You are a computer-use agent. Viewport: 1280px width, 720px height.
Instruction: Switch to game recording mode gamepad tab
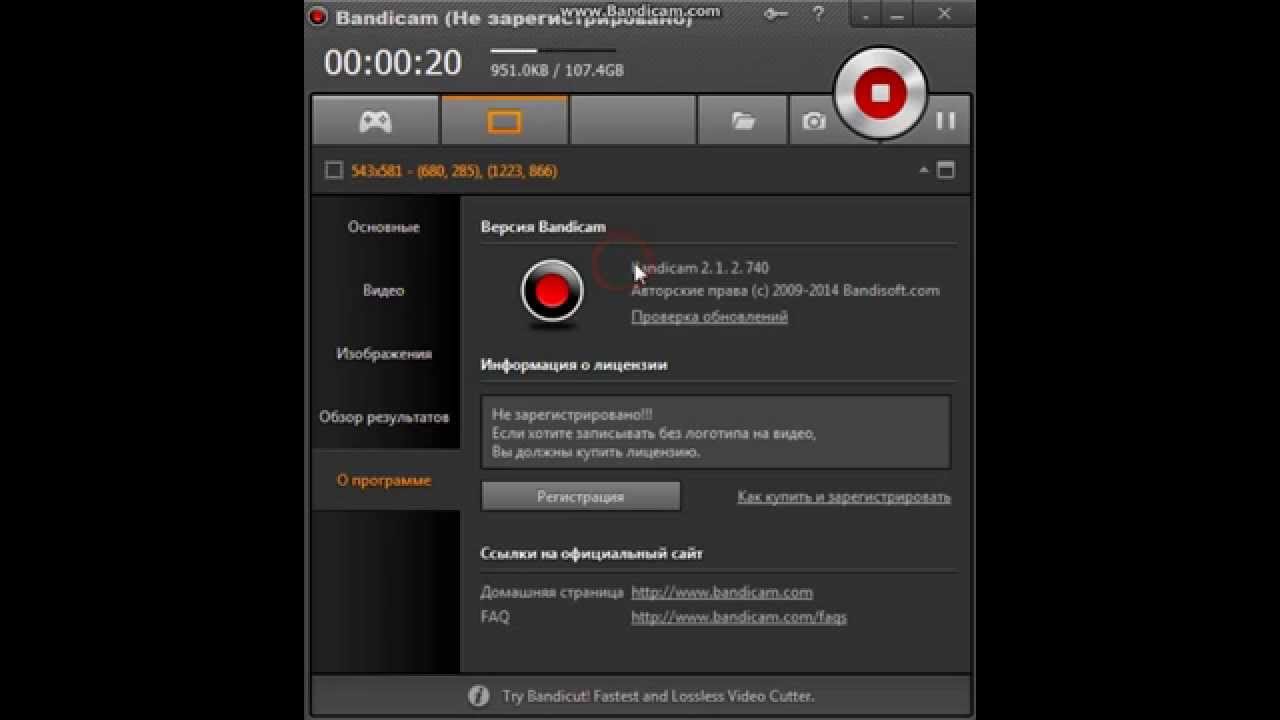(x=375, y=121)
